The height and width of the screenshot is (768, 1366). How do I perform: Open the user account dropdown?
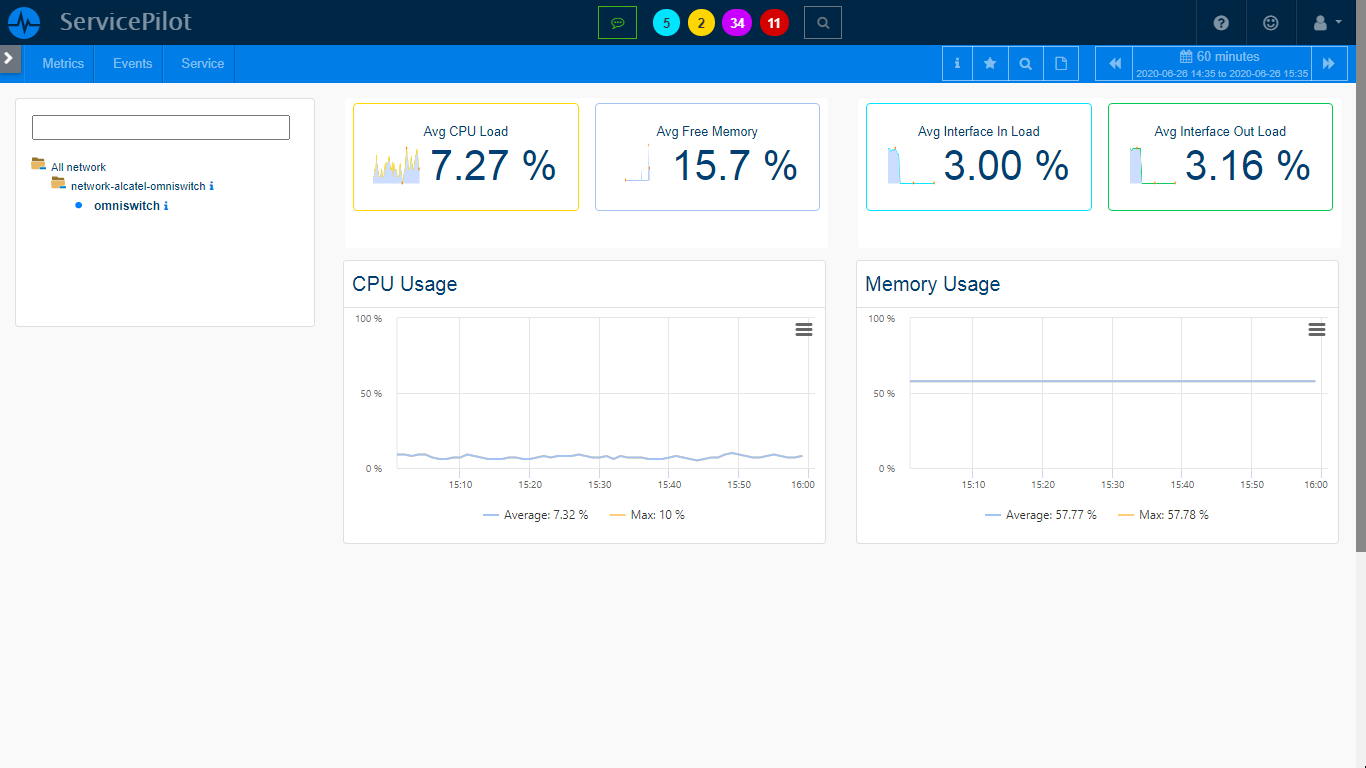[x=1326, y=22]
